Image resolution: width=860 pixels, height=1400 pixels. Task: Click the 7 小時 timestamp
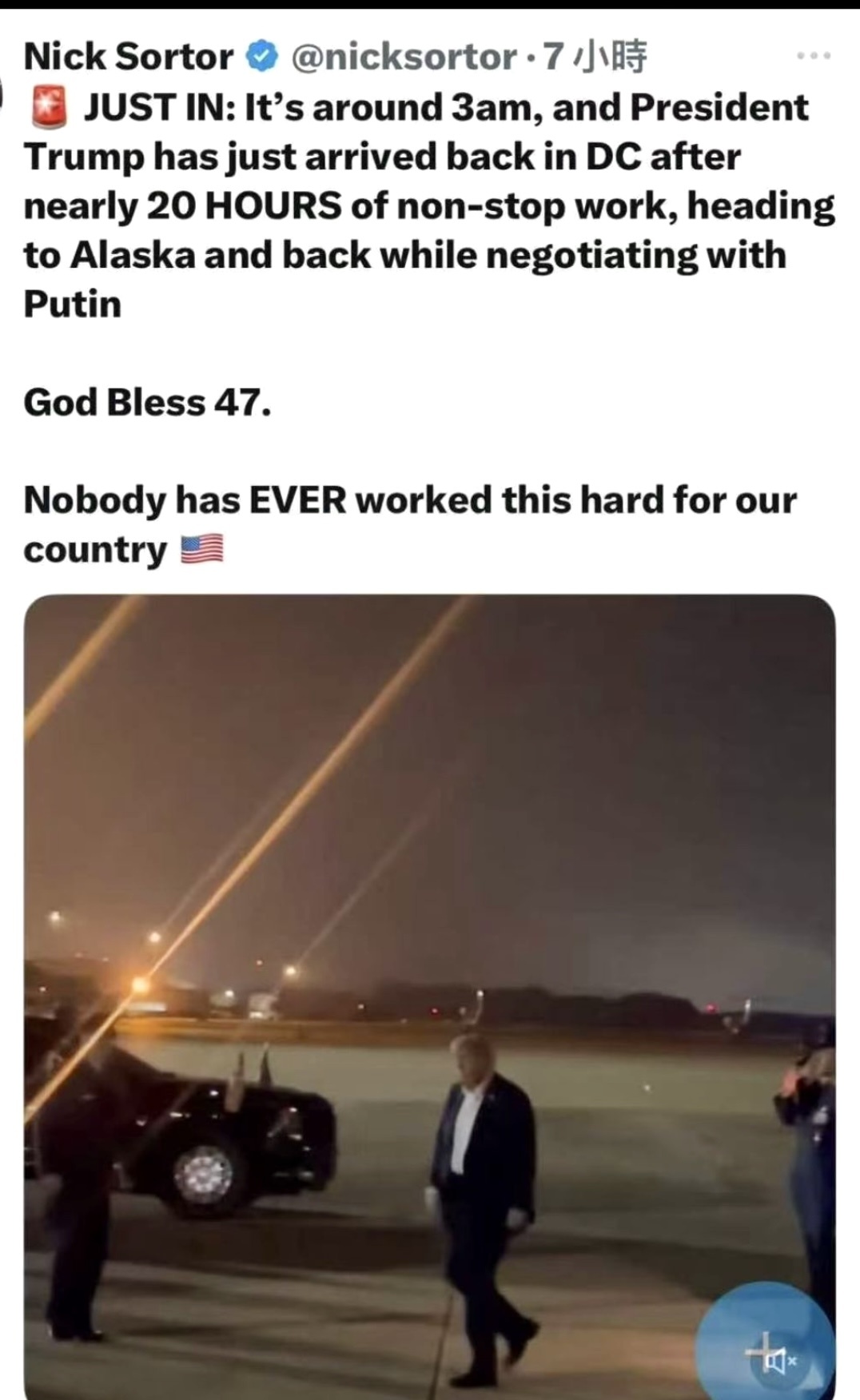click(x=594, y=57)
